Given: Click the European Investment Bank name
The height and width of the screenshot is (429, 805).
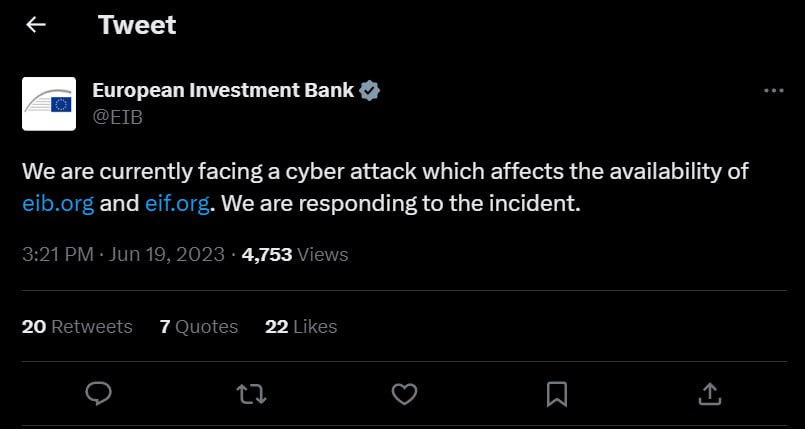Looking at the screenshot, I should tap(223, 90).
